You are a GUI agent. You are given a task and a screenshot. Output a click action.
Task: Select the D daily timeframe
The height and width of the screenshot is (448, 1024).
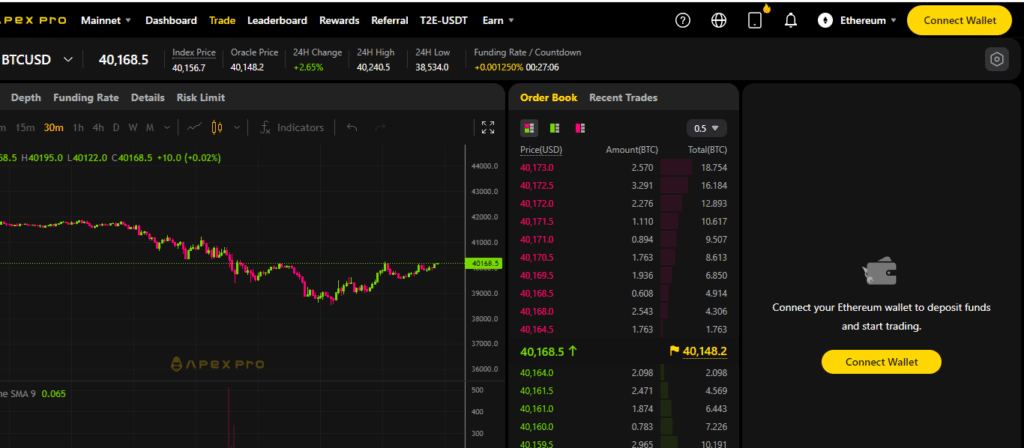[x=116, y=127]
